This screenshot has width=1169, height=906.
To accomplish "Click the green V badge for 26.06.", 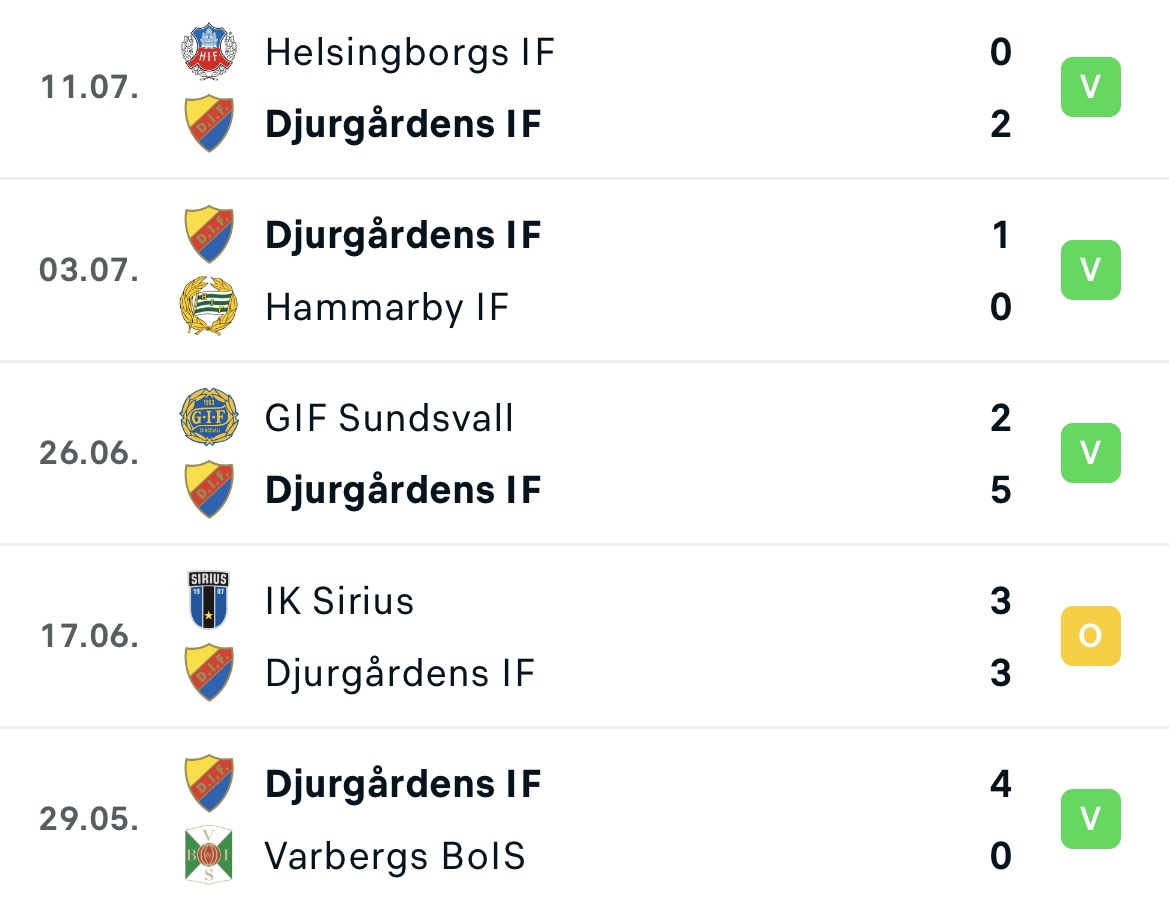I will pyautogui.click(x=1091, y=453).
